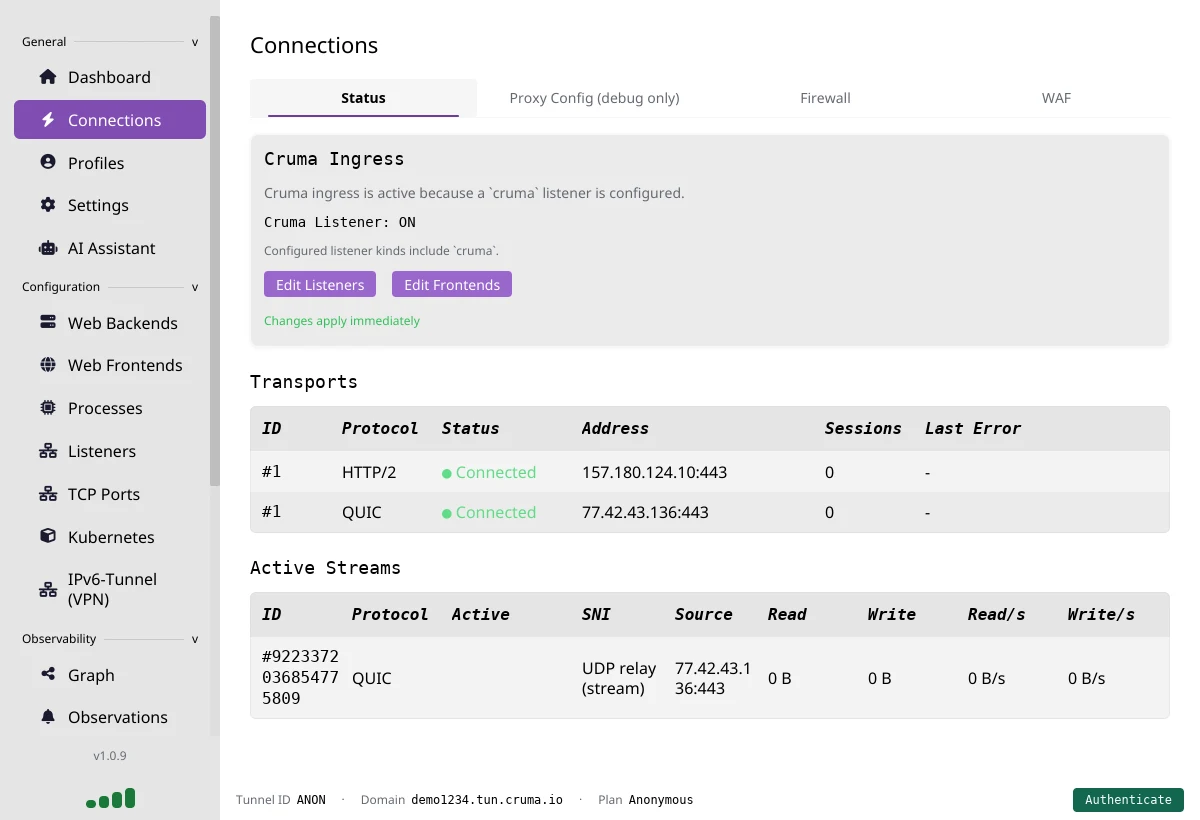Click the Listeners network icon
Viewport: 1200px width, 820px height.
47,451
